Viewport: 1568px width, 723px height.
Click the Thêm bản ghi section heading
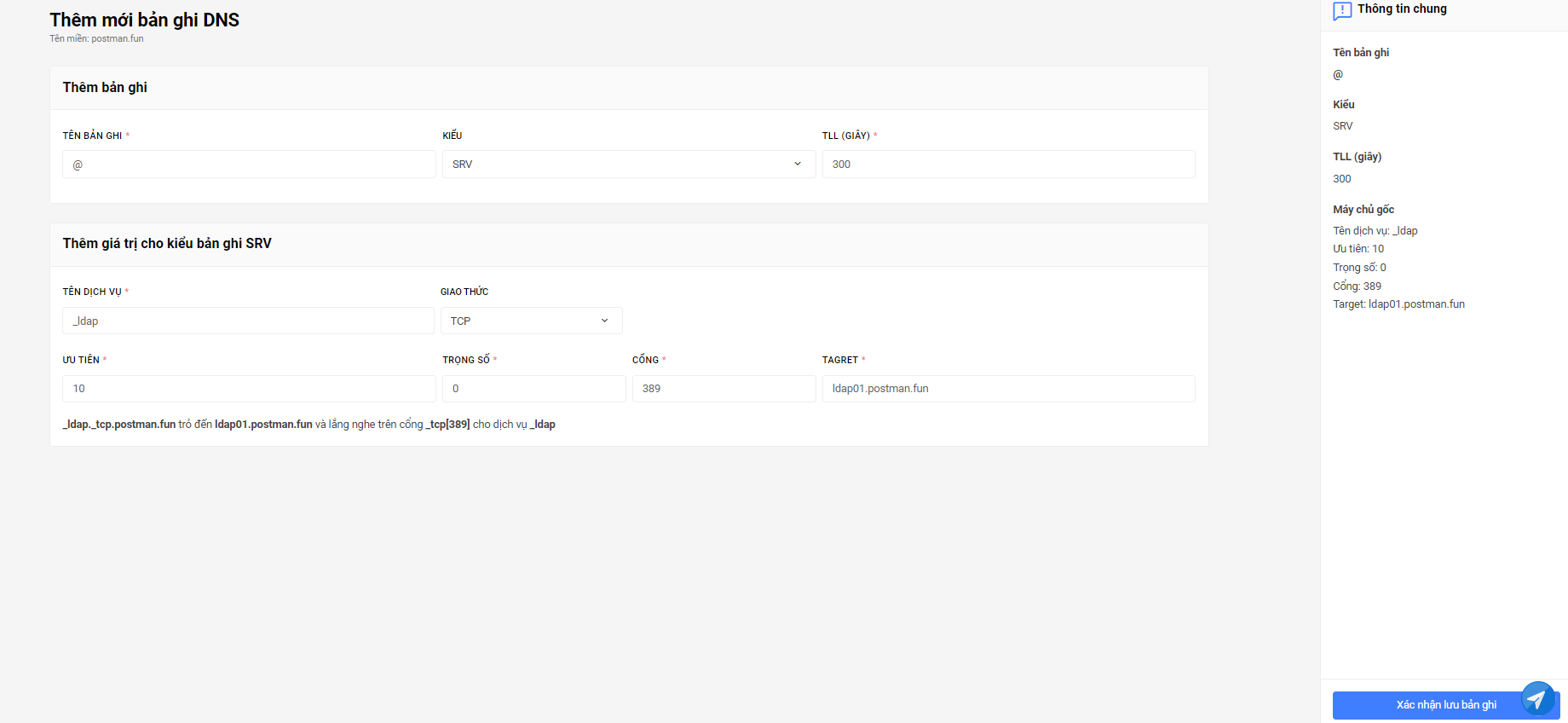pyautogui.click(x=105, y=87)
